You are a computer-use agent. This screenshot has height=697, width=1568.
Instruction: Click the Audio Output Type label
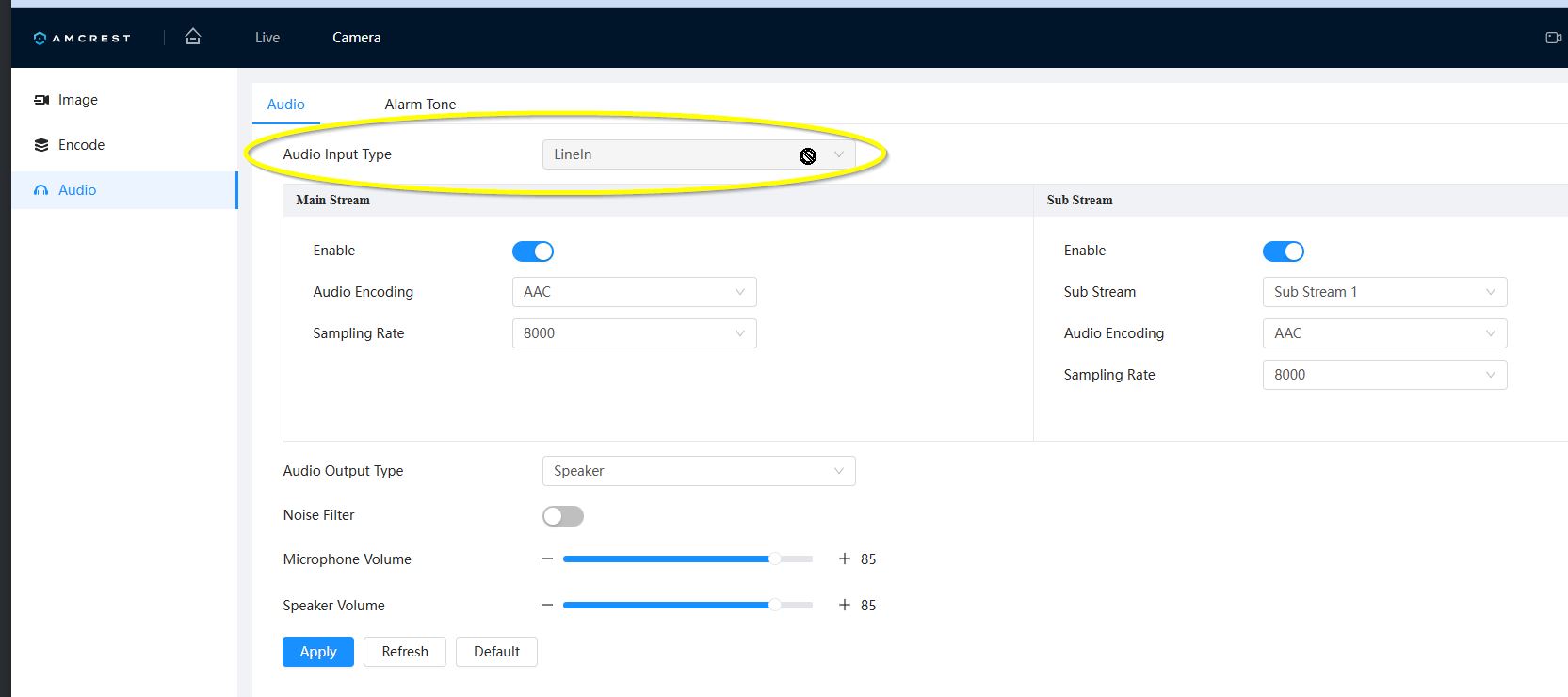click(x=343, y=471)
